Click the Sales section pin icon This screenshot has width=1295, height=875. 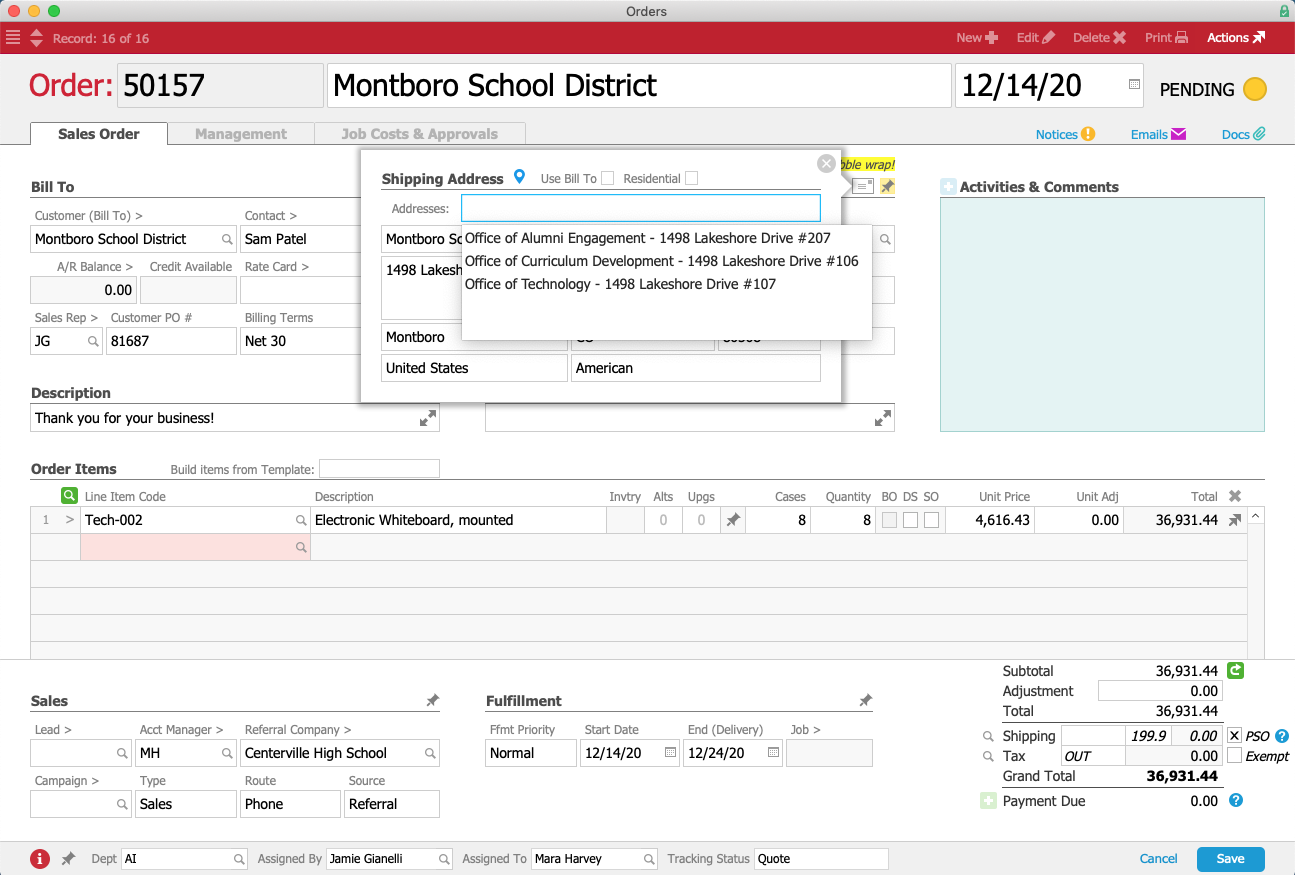[x=432, y=701]
